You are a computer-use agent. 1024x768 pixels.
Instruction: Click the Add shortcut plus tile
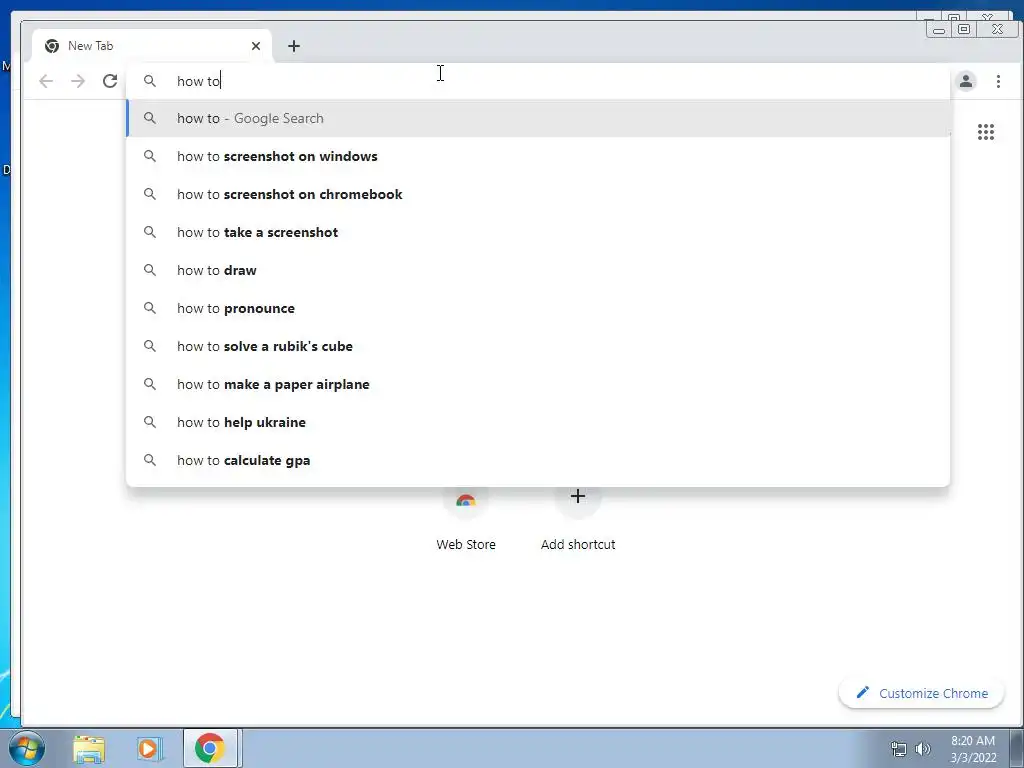(x=578, y=519)
